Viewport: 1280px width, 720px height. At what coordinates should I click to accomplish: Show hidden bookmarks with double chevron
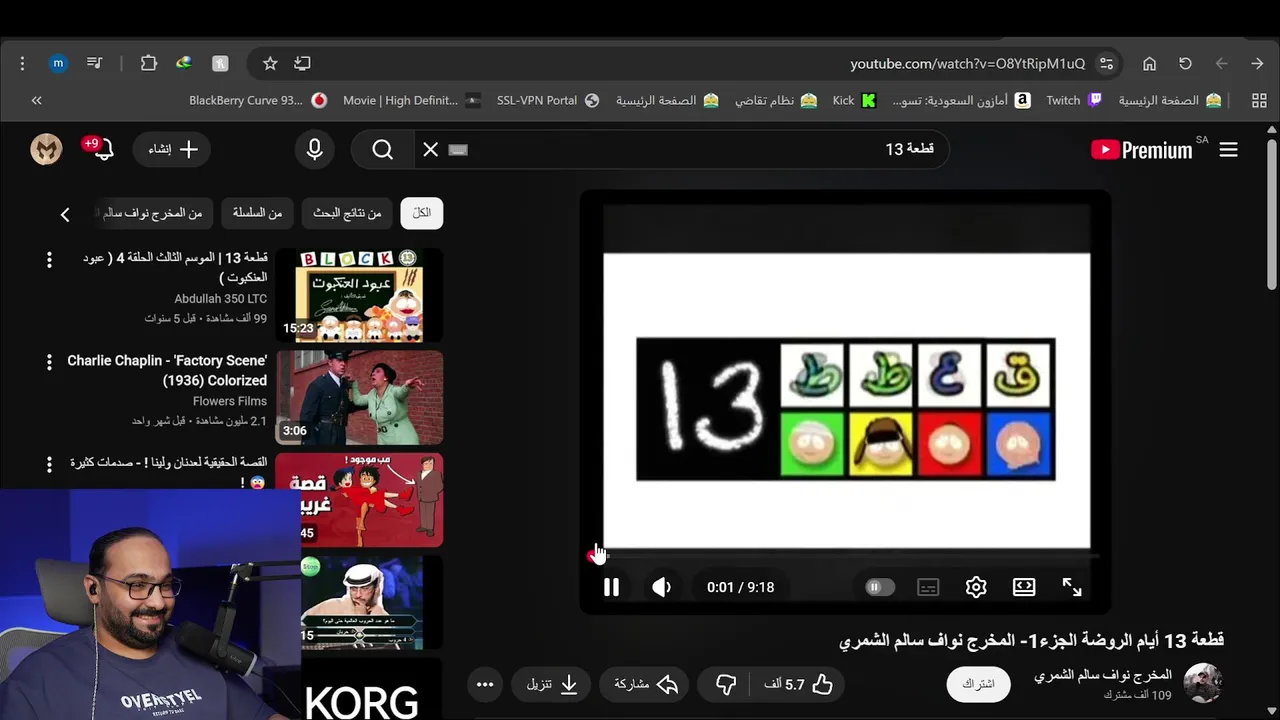(x=36, y=100)
